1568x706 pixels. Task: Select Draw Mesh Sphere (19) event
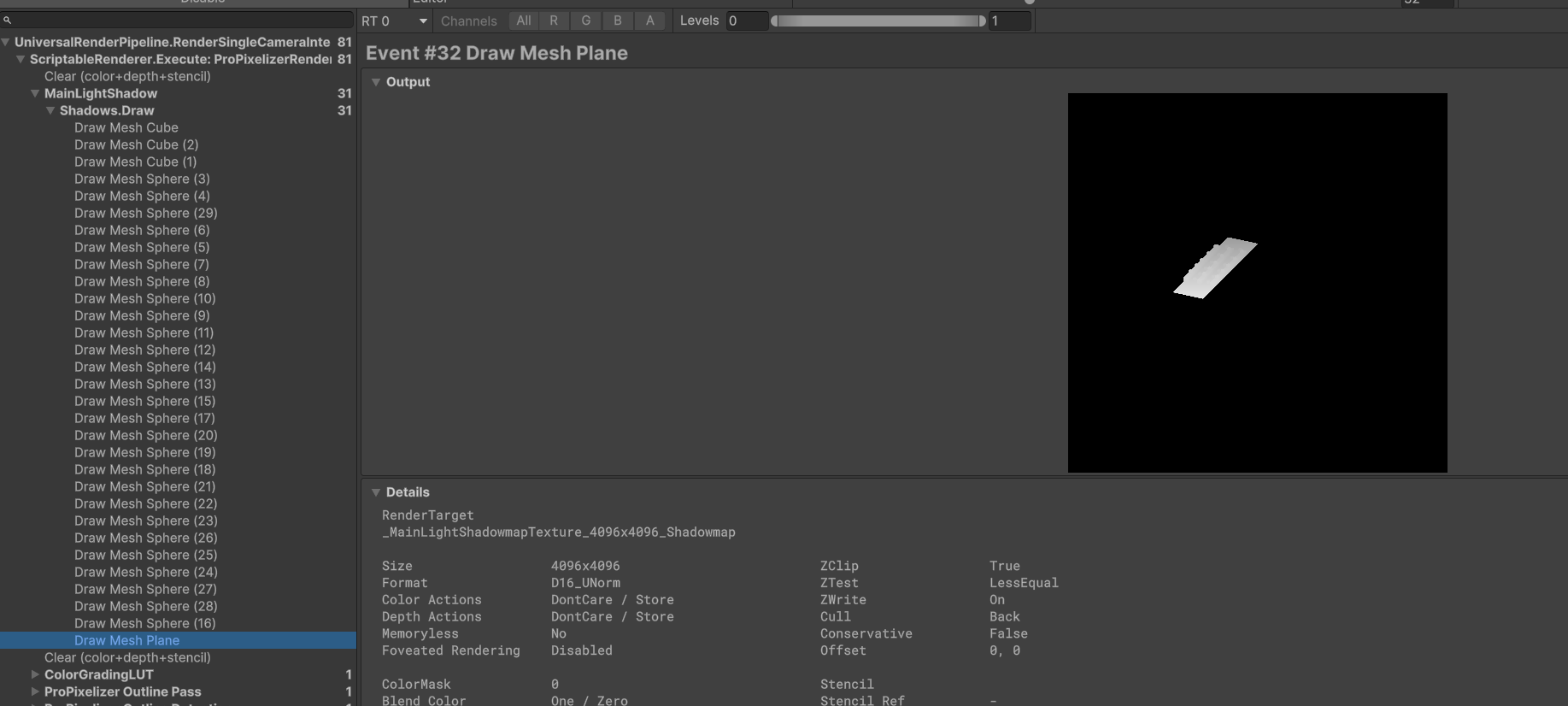pos(145,452)
